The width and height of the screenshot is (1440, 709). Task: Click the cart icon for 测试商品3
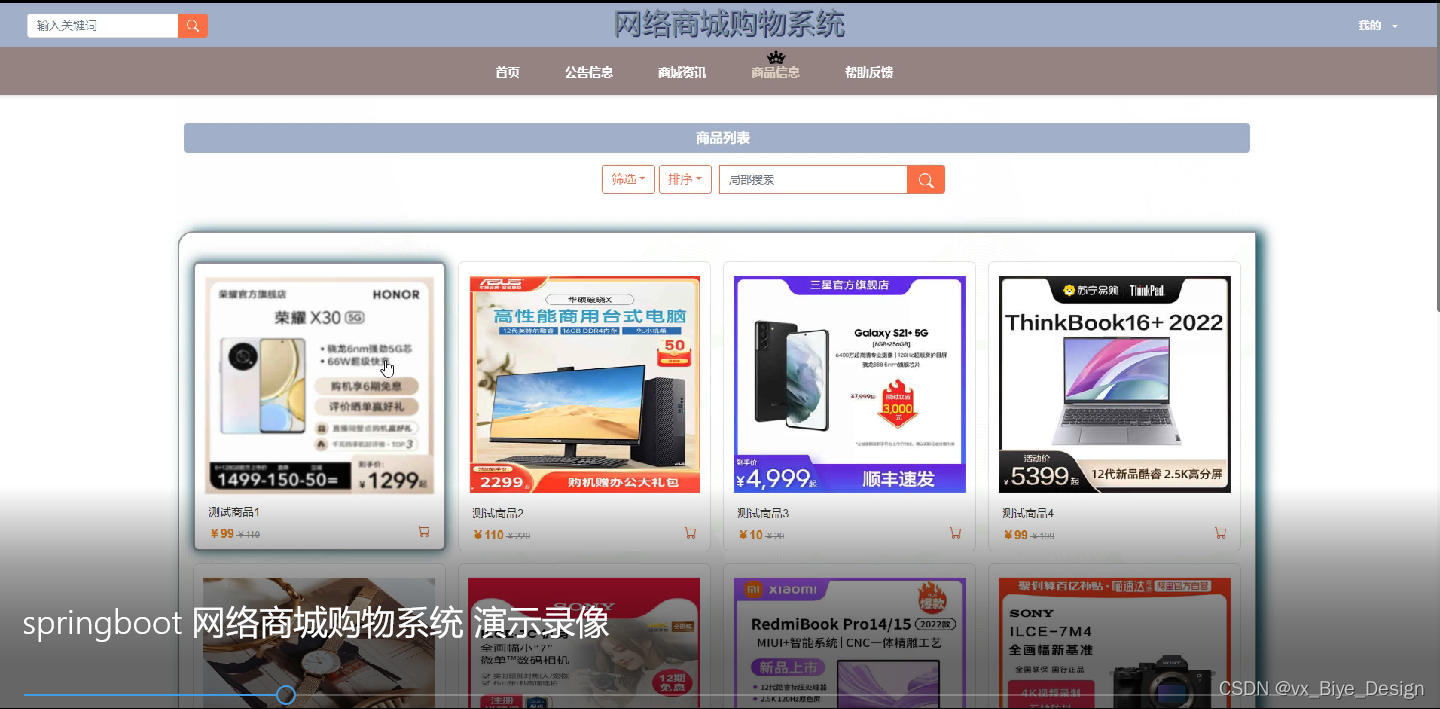tap(955, 533)
